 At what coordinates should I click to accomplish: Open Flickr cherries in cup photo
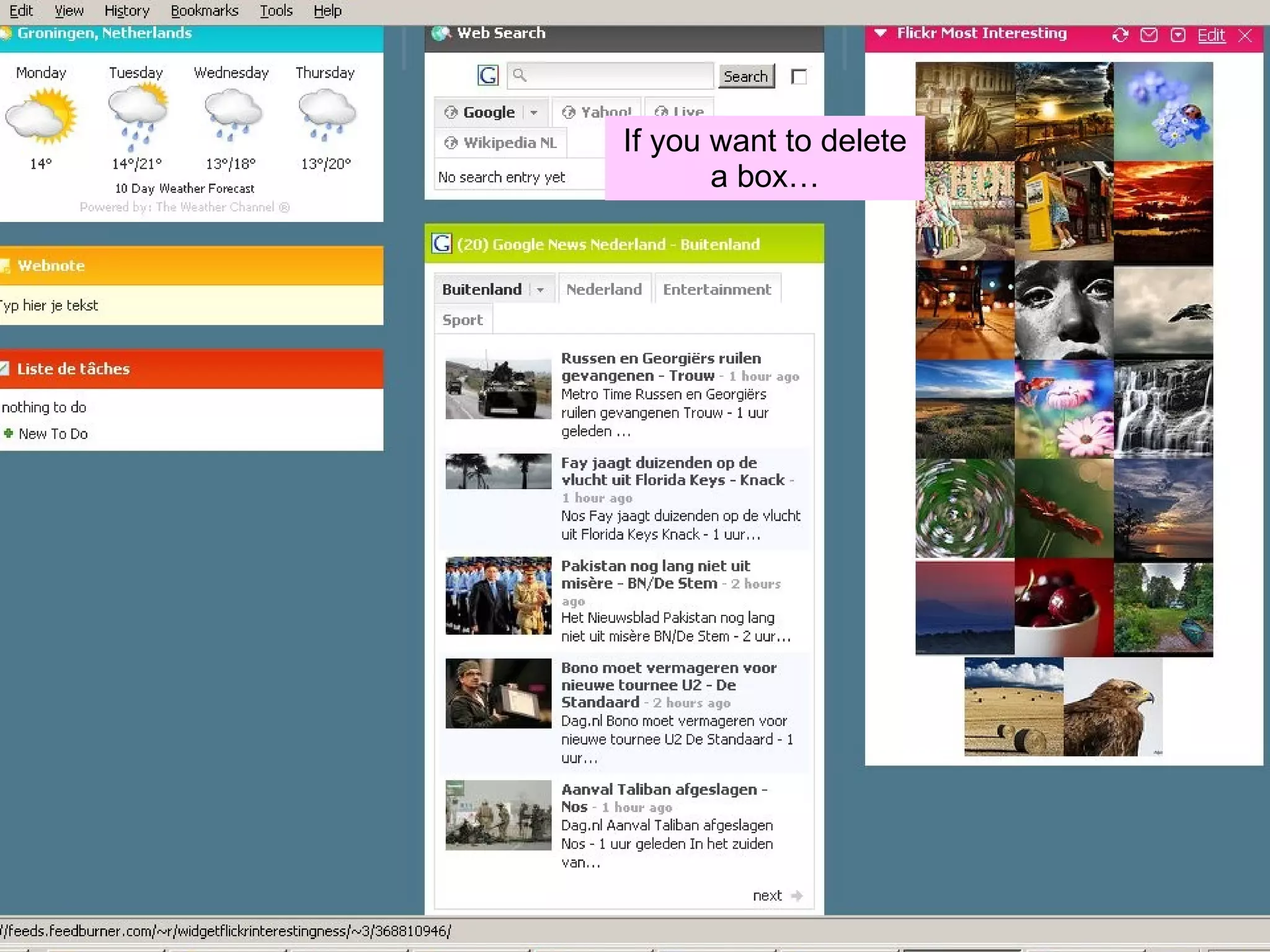pos(1064,607)
